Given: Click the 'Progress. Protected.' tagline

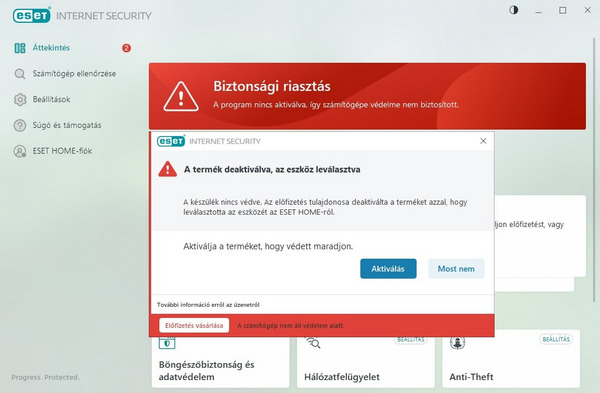Looking at the screenshot, I should coord(45,377).
